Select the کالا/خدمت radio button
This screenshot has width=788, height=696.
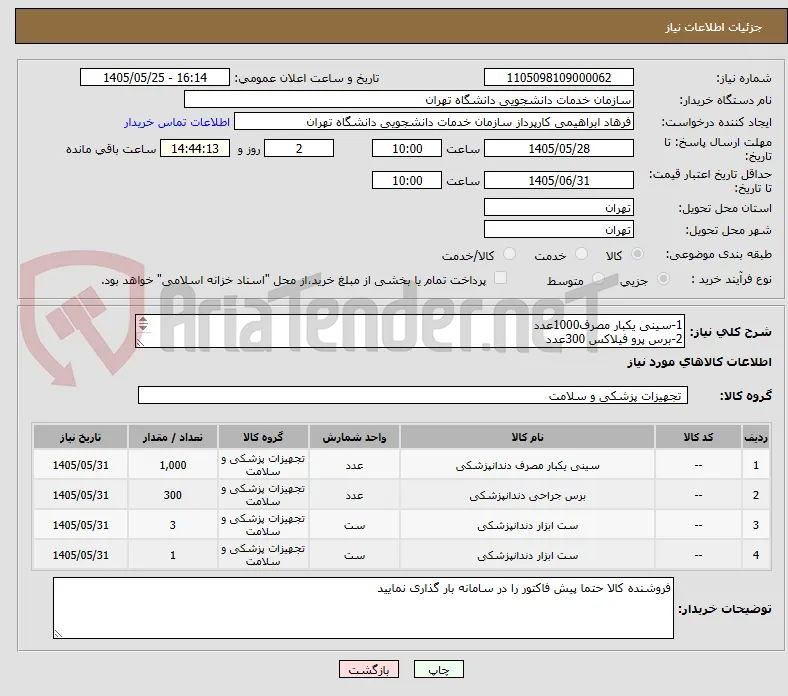[x=510, y=254]
